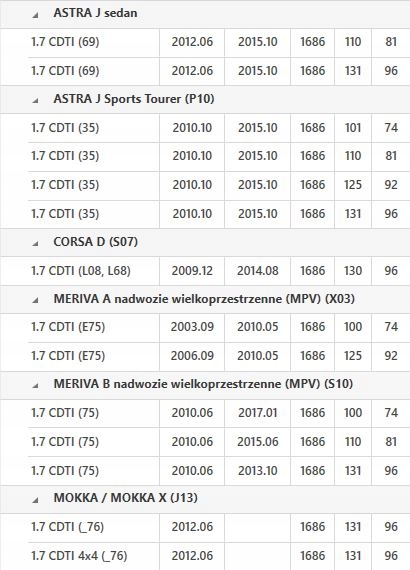
Task: Collapse the MOKKA / MOKKA X (J13) group arrow
Action: pos(35,500)
